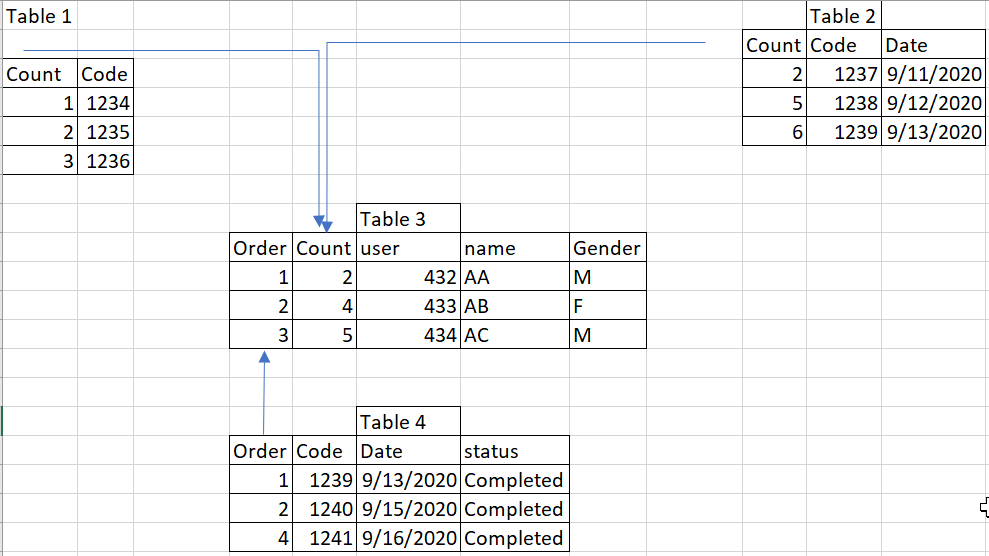This screenshot has width=989, height=556.
Task: Click the name cell 'AC'
Action: 515,335
